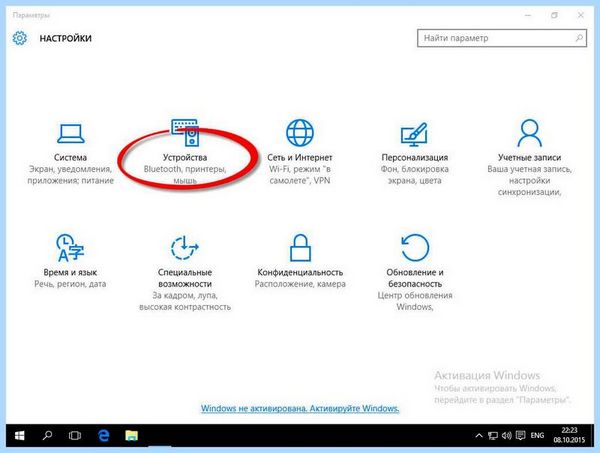Select the Обновление и безопасность label
The image size is (600, 453).
point(415,278)
